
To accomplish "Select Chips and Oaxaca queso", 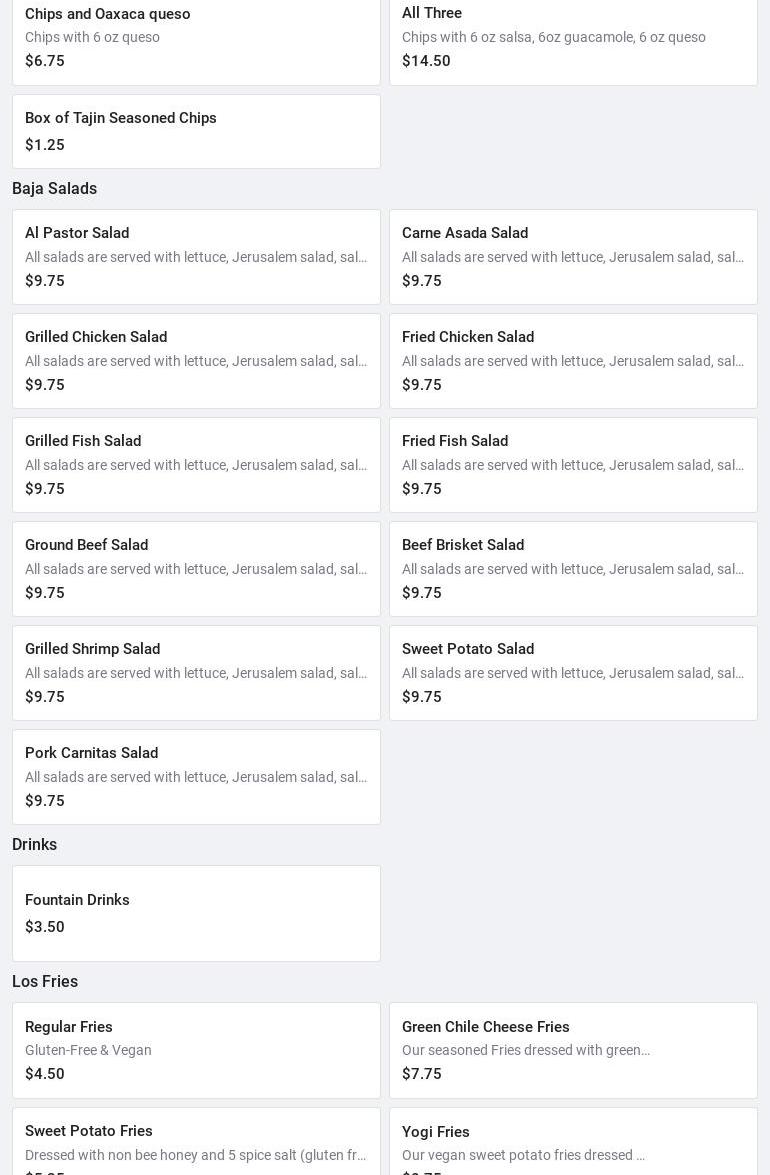I will 196,38.
